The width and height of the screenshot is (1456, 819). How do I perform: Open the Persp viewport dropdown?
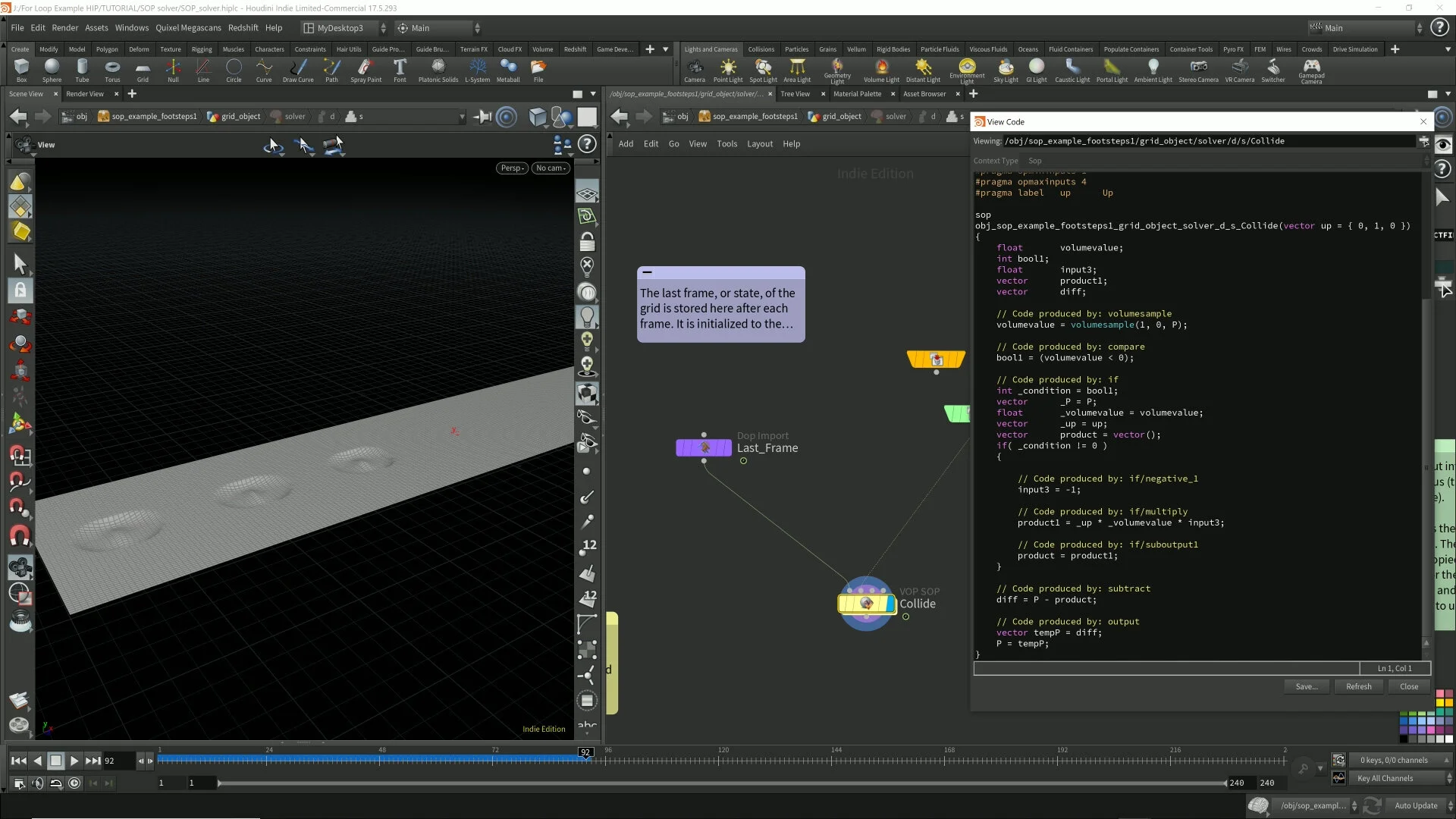513,168
